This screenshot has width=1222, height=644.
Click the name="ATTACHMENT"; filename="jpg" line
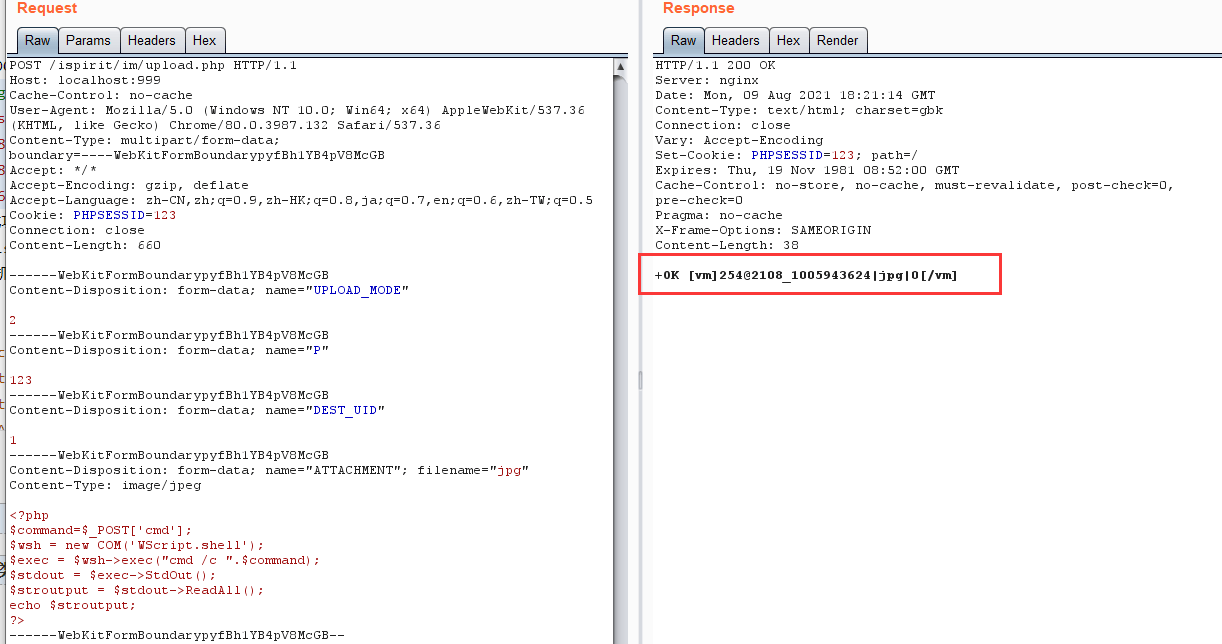pyautogui.click(x=269, y=470)
